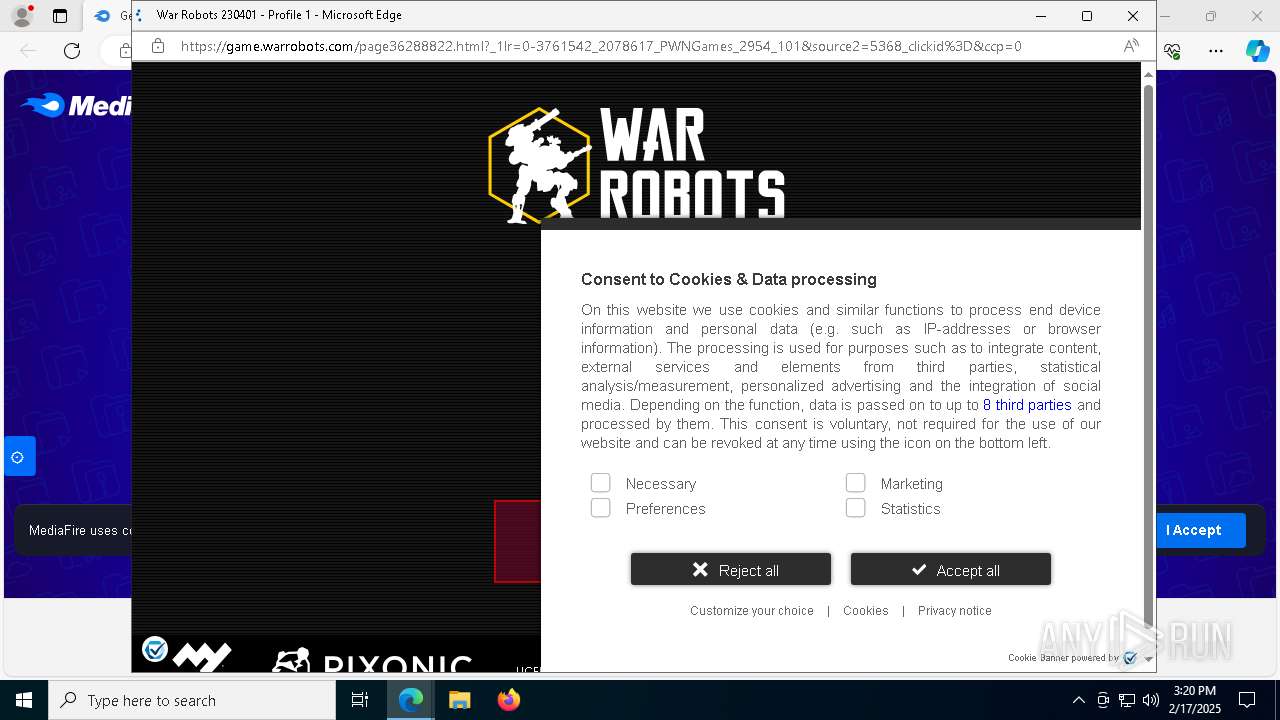1280x720 pixels.
Task: Click the Cookie Banner powered by icon
Action: coord(1130,658)
